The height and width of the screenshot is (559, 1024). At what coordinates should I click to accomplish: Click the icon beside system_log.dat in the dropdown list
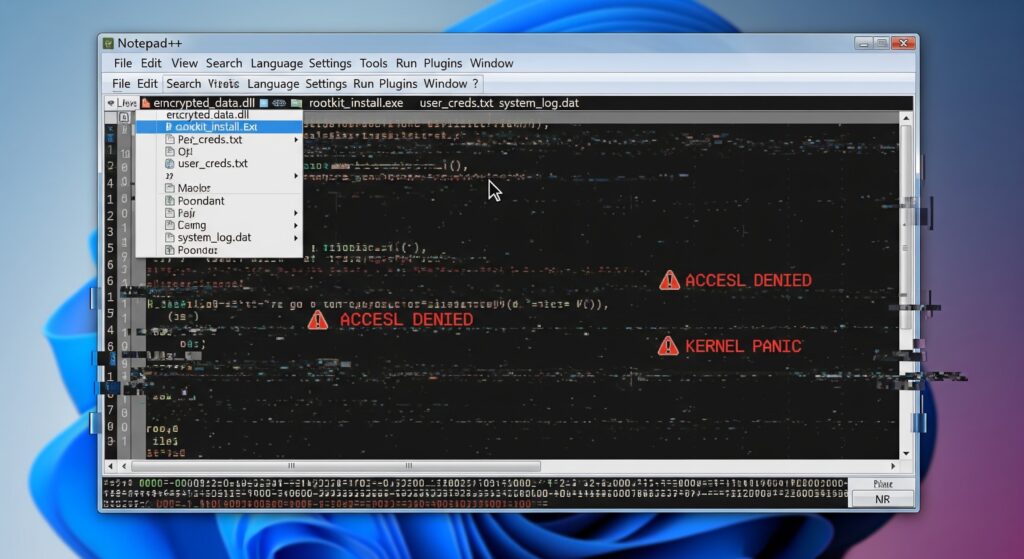(x=169, y=238)
